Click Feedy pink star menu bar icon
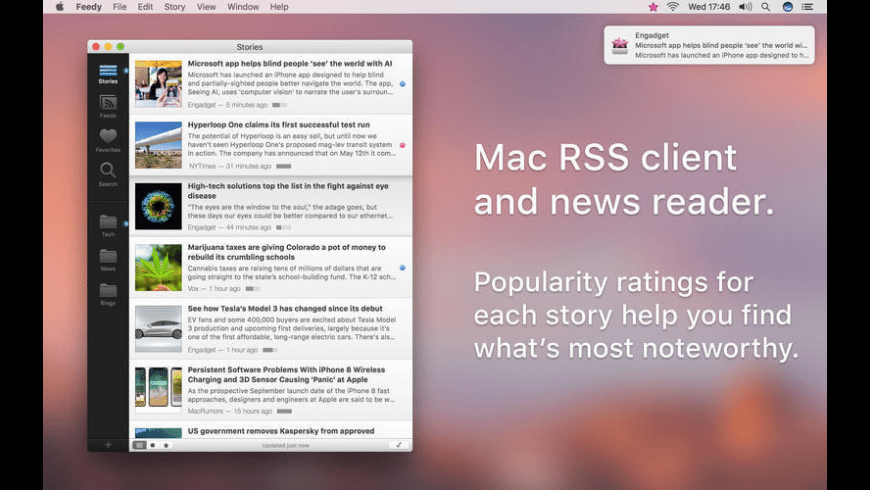870x490 pixels. [x=653, y=7]
